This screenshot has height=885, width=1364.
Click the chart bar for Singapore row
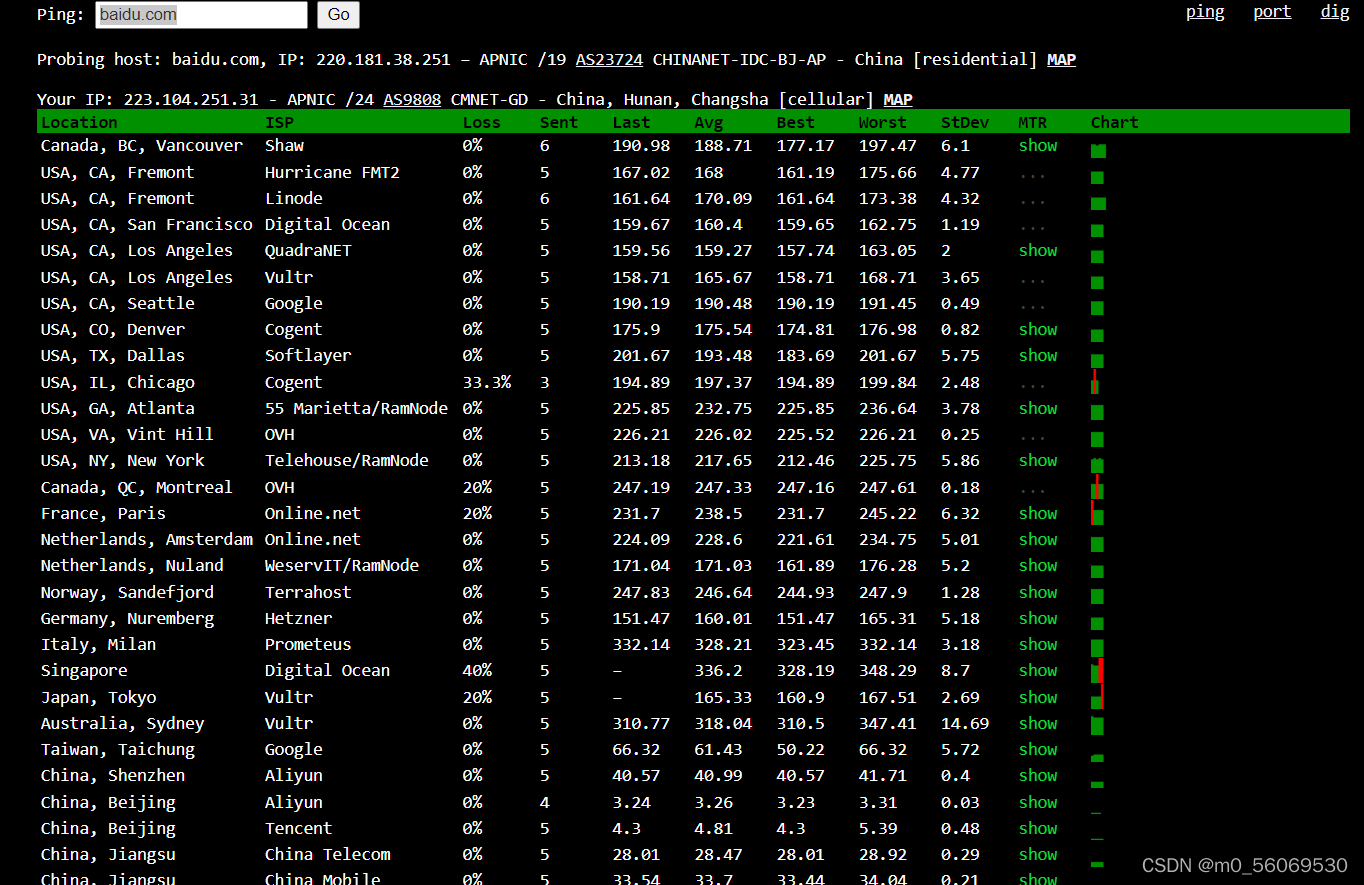(1098, 672)
